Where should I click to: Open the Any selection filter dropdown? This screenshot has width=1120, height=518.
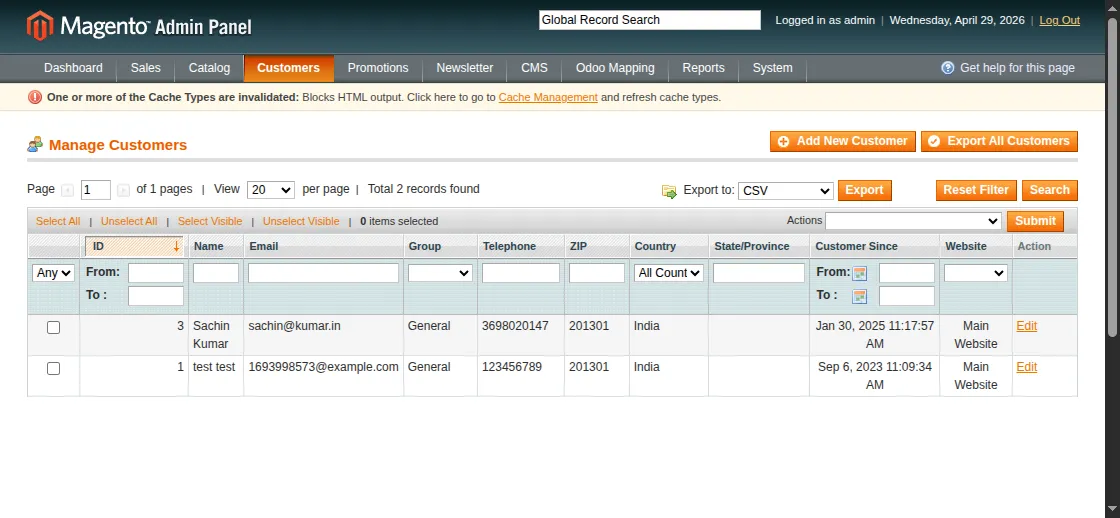[x=54, y=273]
